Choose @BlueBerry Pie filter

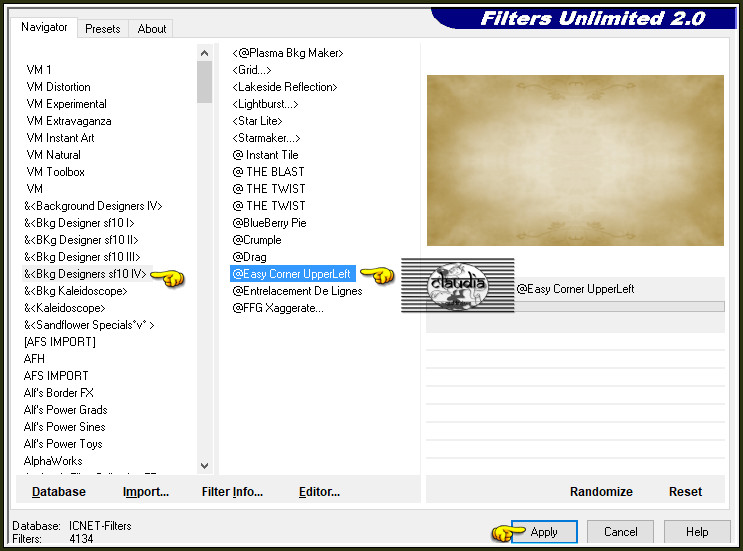(269, 223)
